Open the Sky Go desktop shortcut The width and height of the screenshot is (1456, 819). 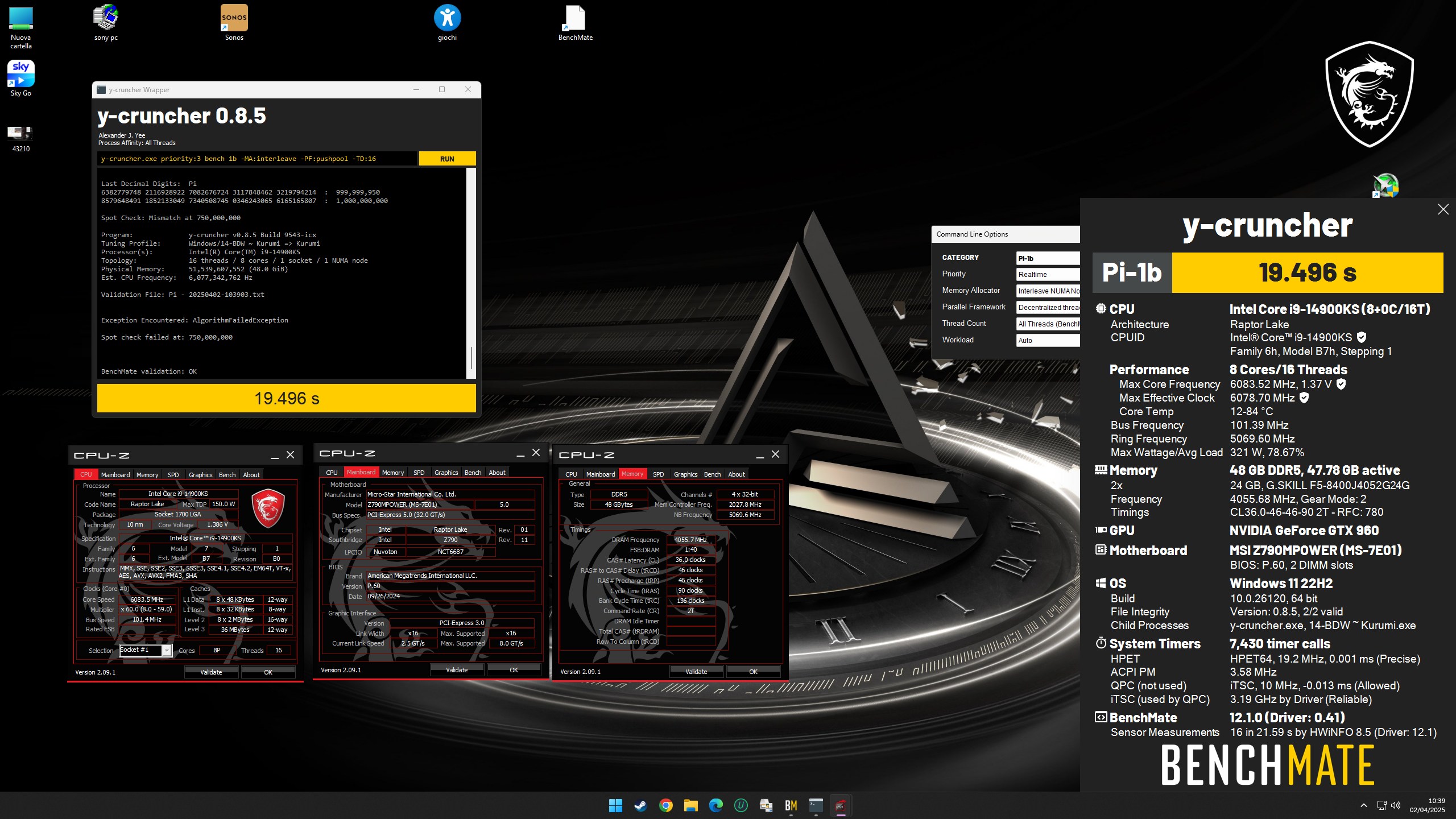coord(21,78)
